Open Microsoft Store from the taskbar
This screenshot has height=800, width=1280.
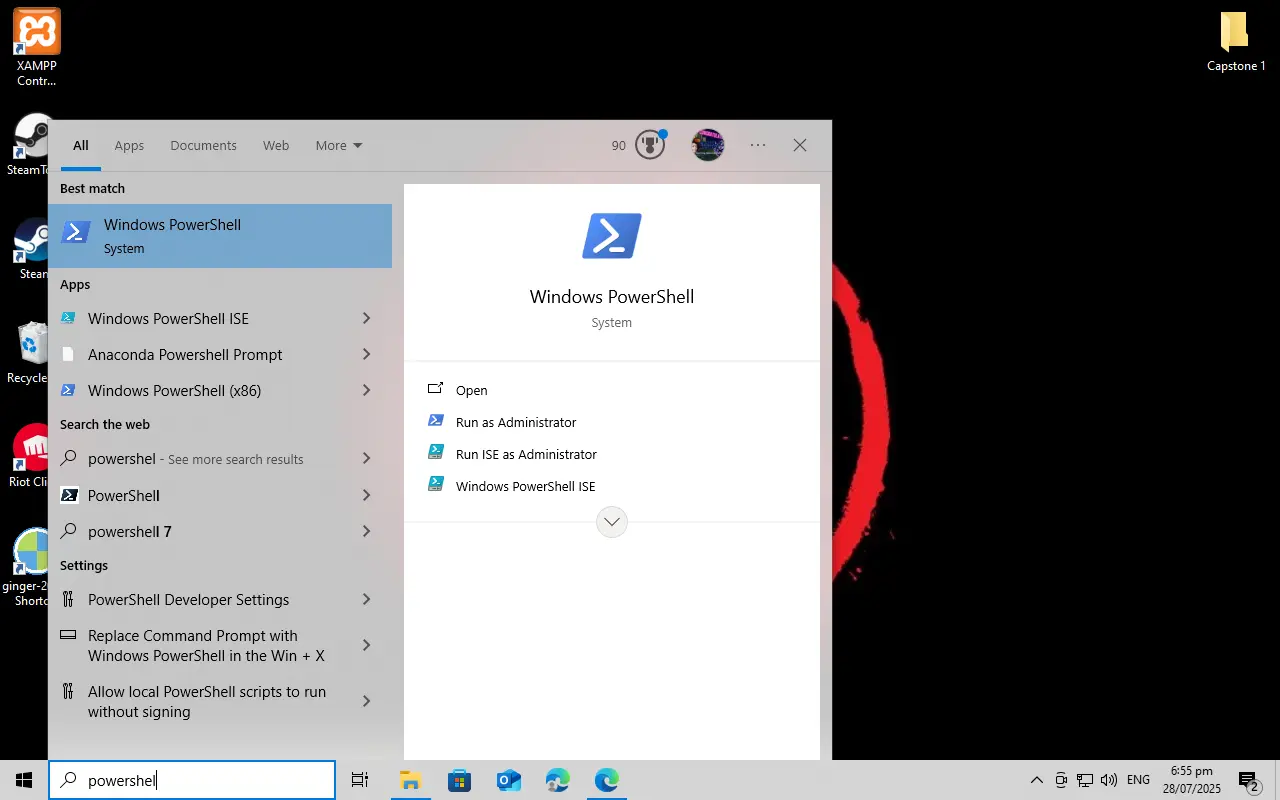click(x=459, y=780)
